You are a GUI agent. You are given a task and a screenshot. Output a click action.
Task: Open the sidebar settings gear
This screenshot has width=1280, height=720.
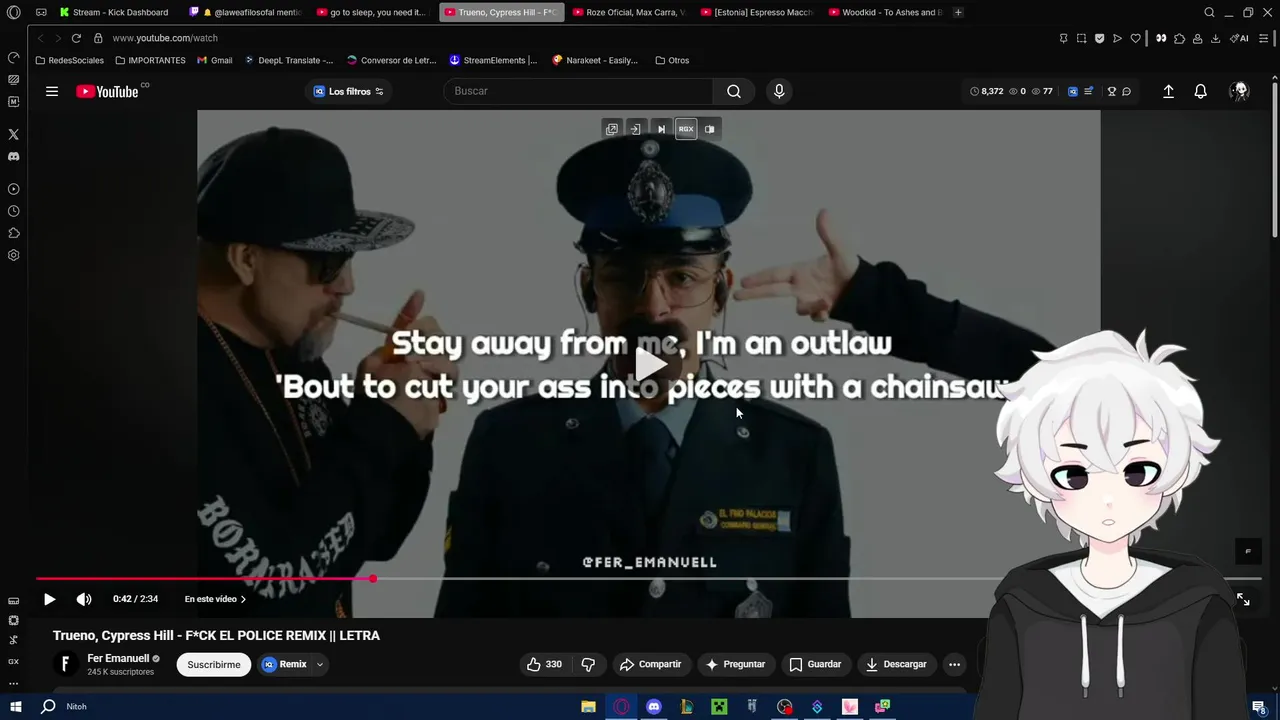click(x=13, y=255)
